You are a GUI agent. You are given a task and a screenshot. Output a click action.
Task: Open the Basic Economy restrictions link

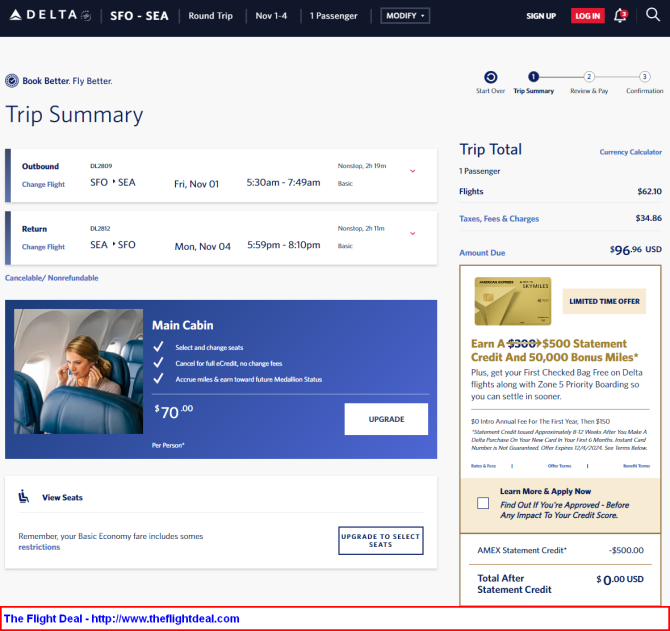(39, 547)
